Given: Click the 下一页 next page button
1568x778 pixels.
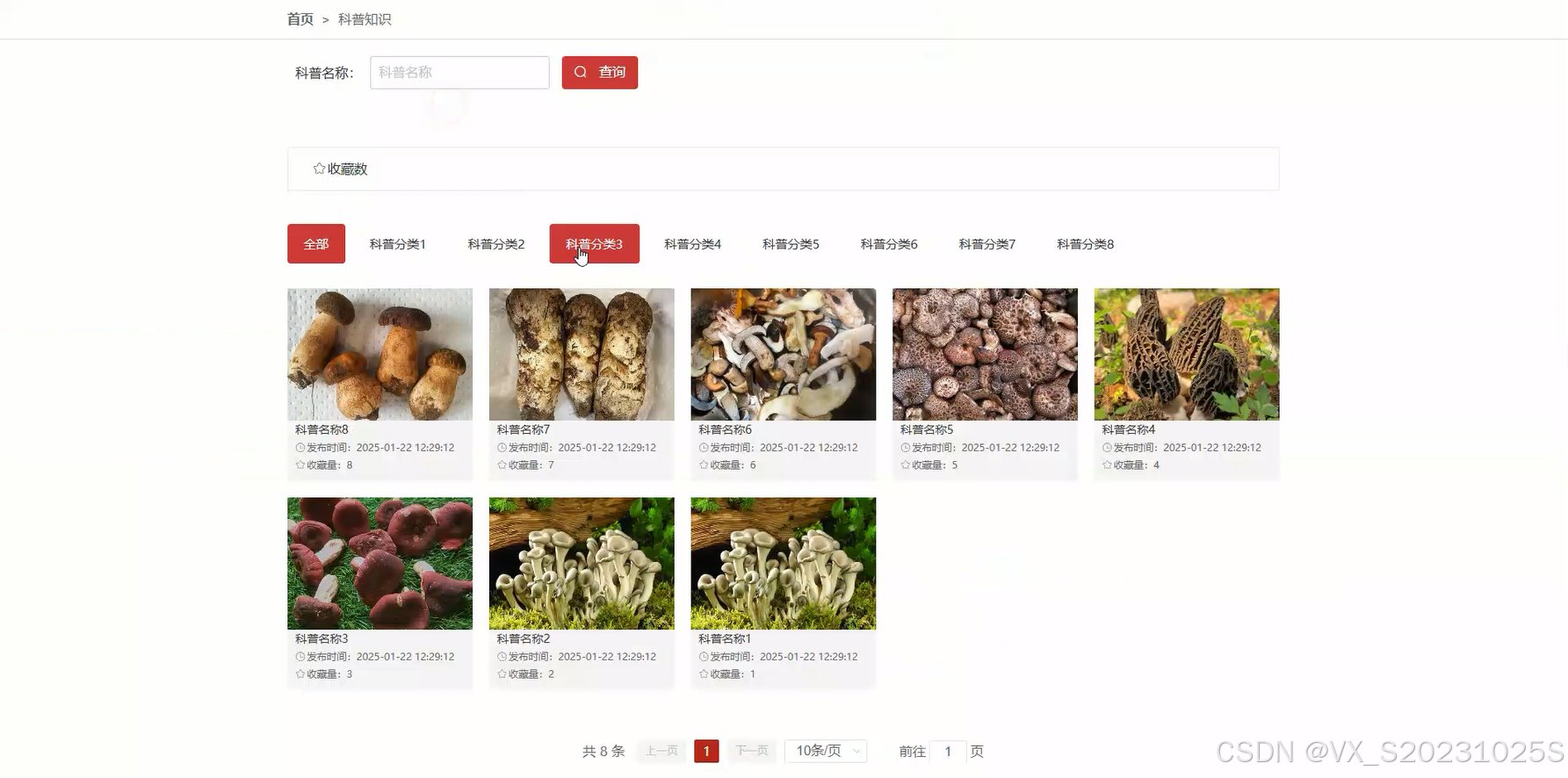Looking at the screenshot, I should coord(752,751).
